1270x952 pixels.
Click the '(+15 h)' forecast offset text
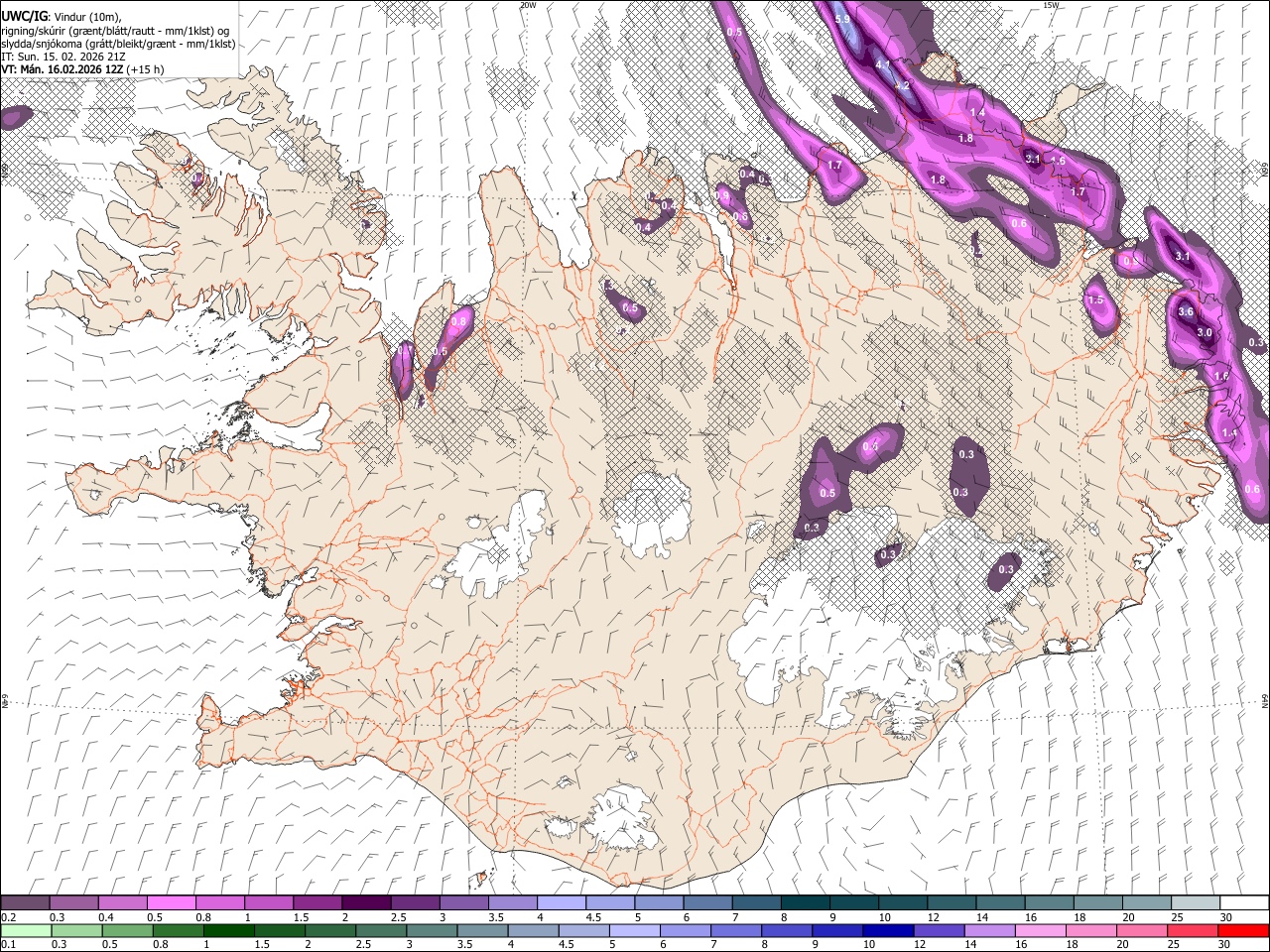tap(146, 69)
